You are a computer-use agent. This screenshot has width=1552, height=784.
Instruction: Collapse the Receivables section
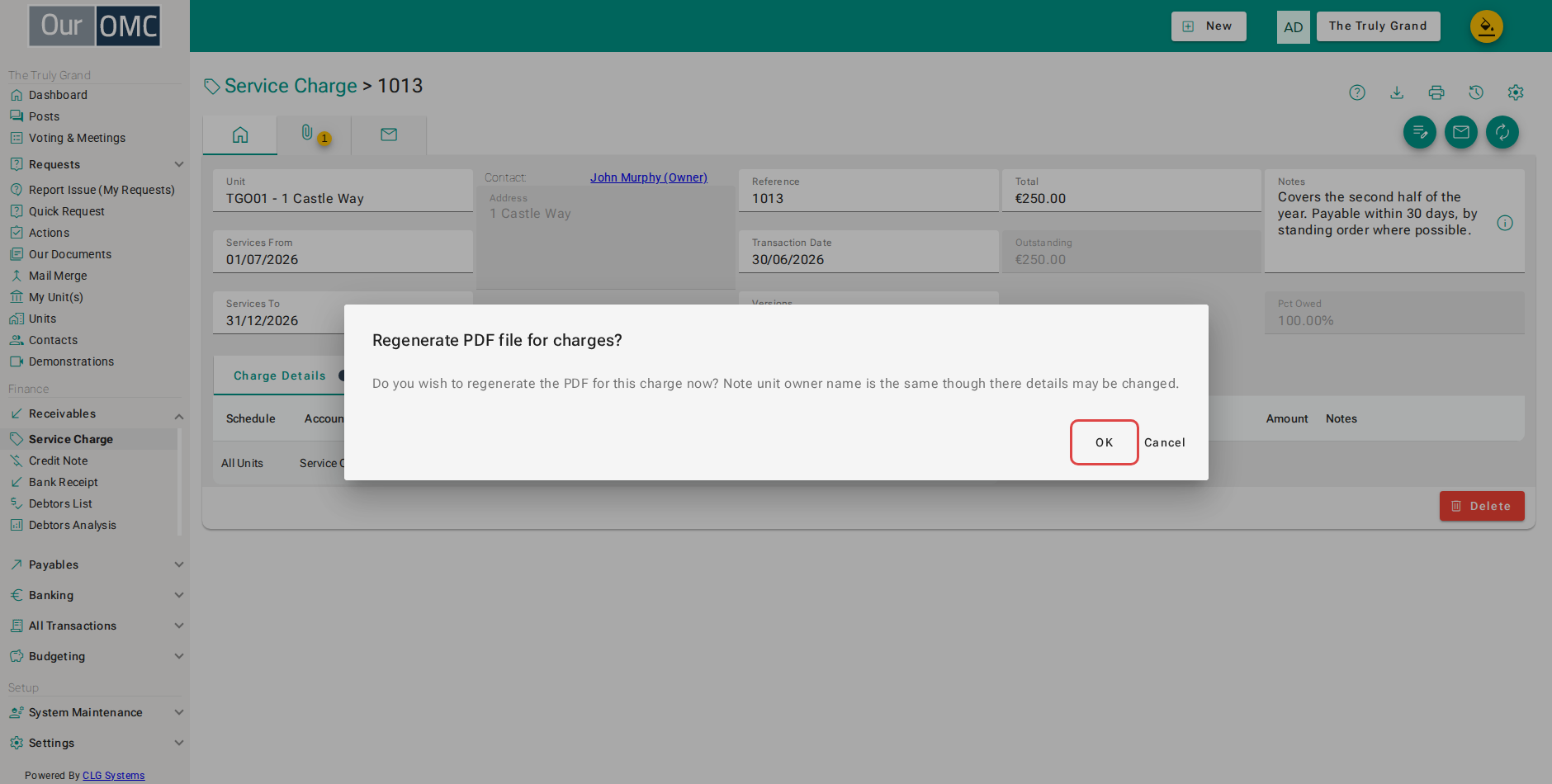click(96, 413)
